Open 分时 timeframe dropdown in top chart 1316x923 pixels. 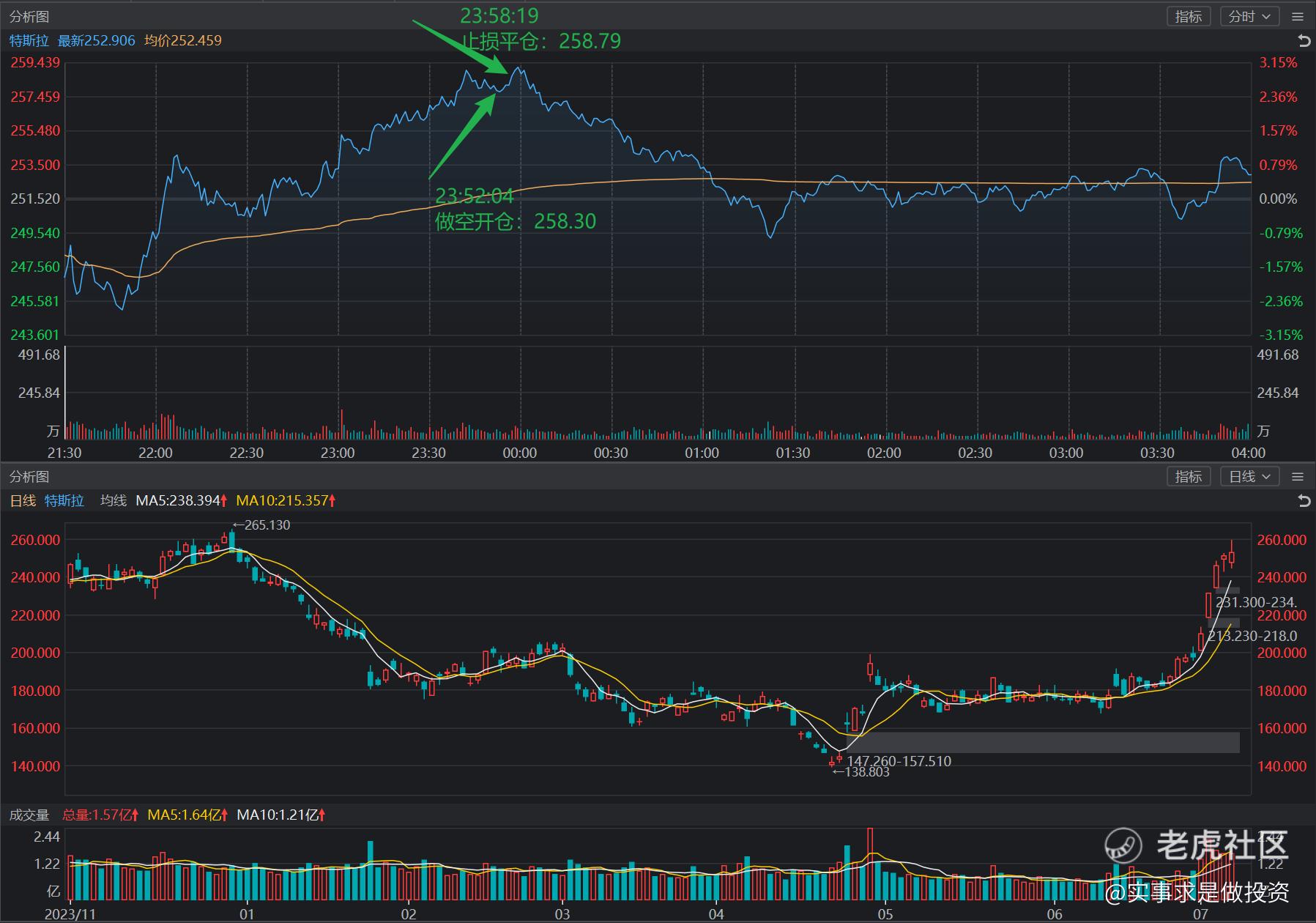click(x=1249, y=16)
